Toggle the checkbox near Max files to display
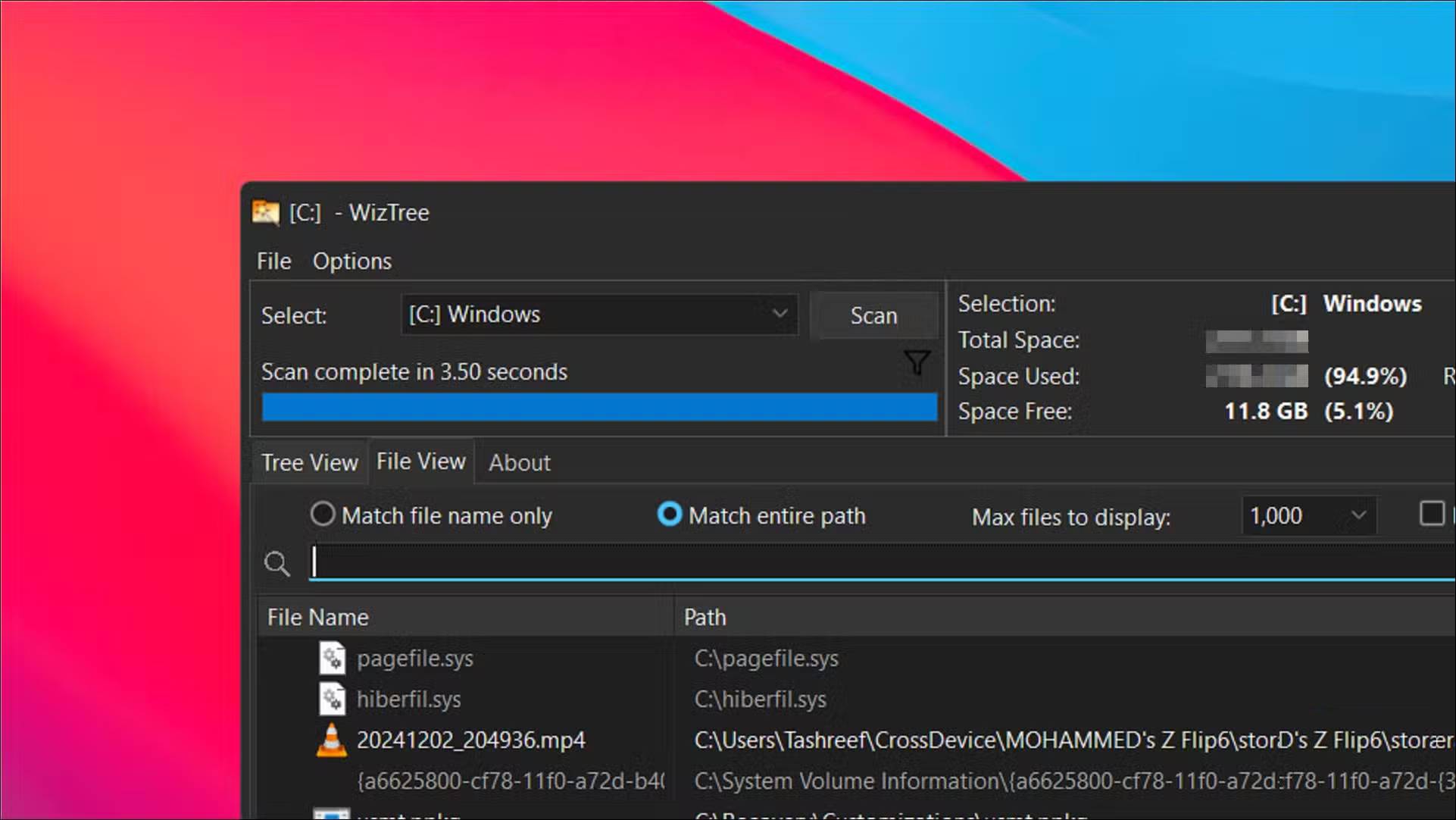Viewport: 1456px width, 820px height. pyautogui.click(x=1433, y=514)
